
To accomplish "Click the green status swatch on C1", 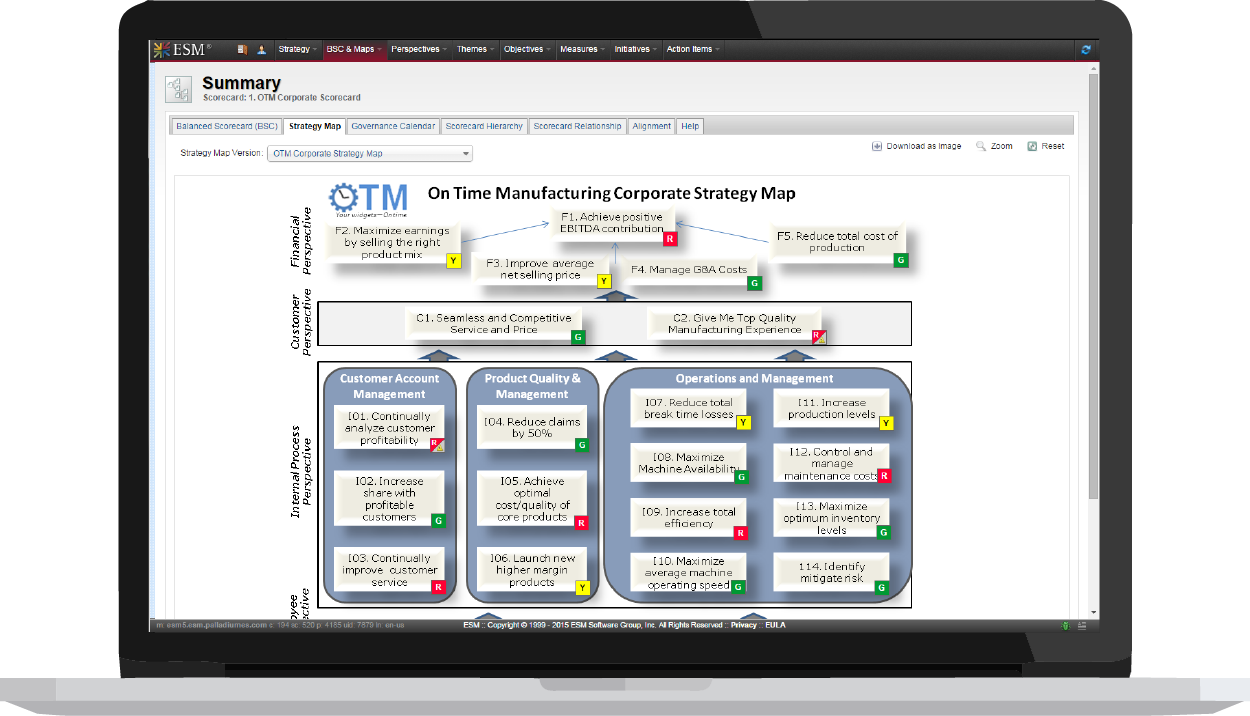I will click(577, 336).
